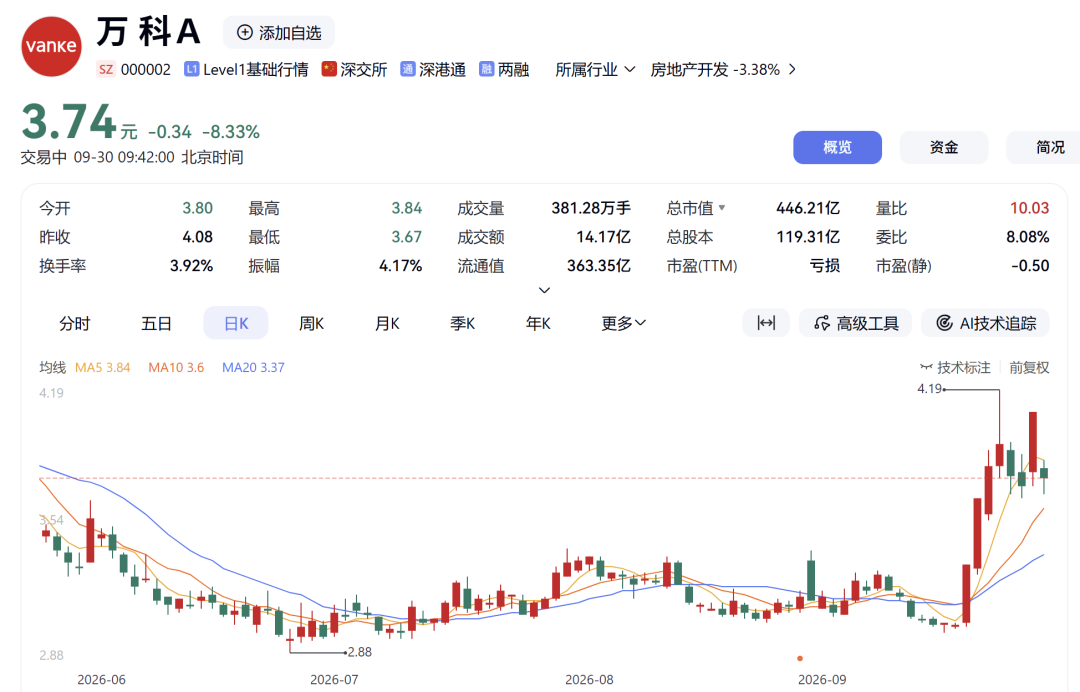Click the 流通值 value 363.35亿

(599, 266)
